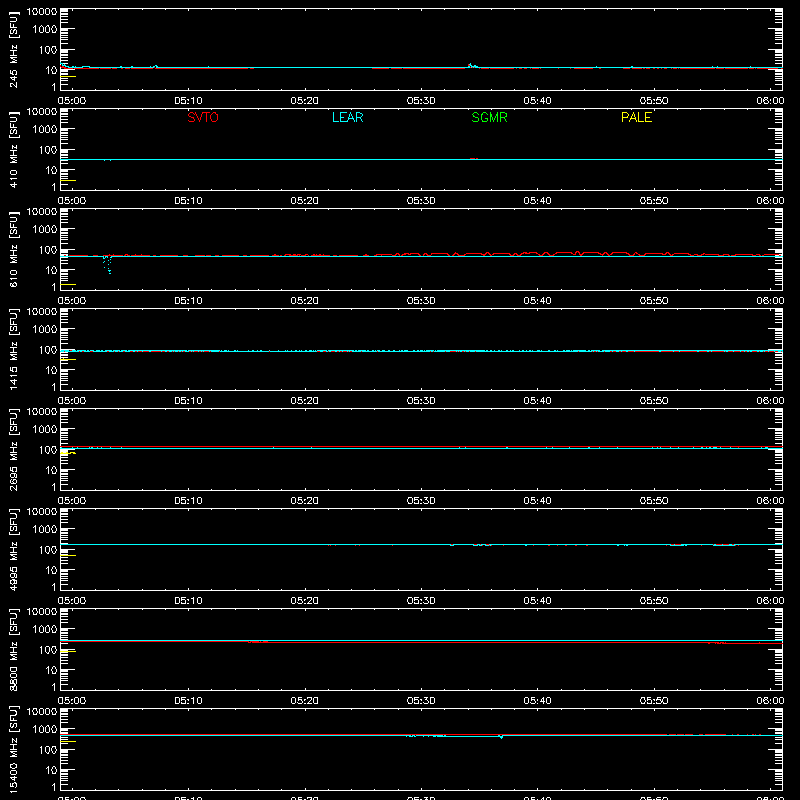The image size is (800, 800).
Task: Click the 05:10 time label below 410 MHz plot
Action: pos(188,201)
